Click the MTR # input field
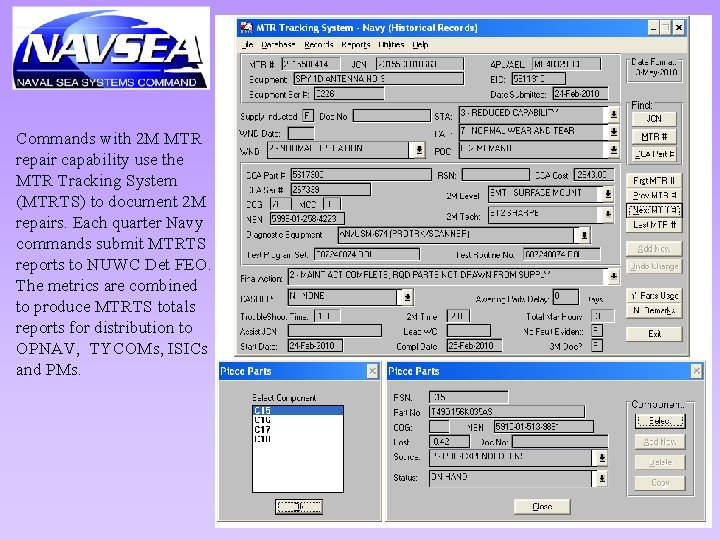The image size is (720, 540). (x=311, y=64)
